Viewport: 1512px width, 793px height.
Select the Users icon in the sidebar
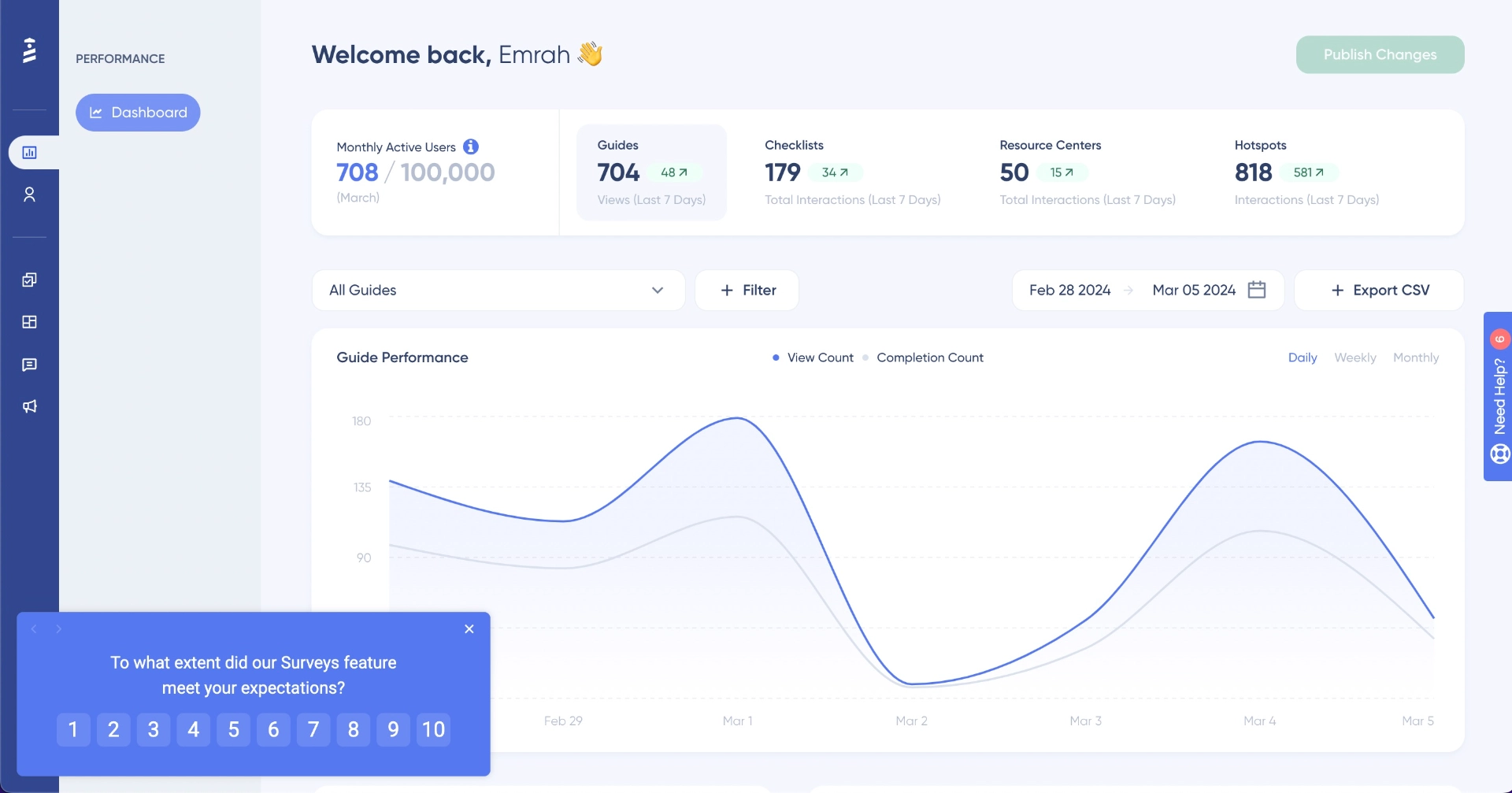coord(30,195)
